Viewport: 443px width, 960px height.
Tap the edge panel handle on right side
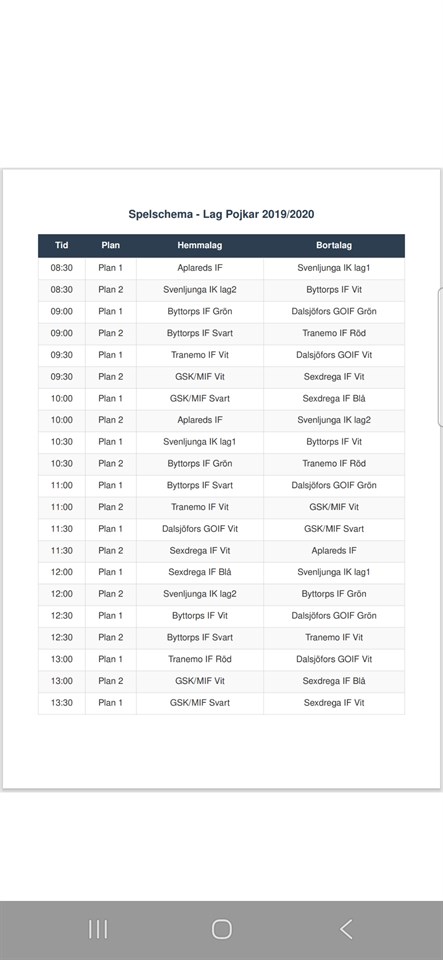coord(441,356)
